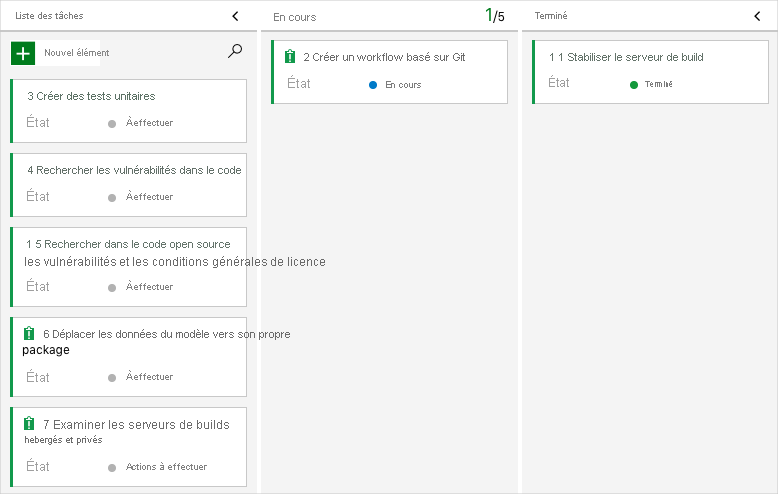Screen dimensions: 778x494
Task: Open state dropdown of task 4 card
Action: click(149, 197)
